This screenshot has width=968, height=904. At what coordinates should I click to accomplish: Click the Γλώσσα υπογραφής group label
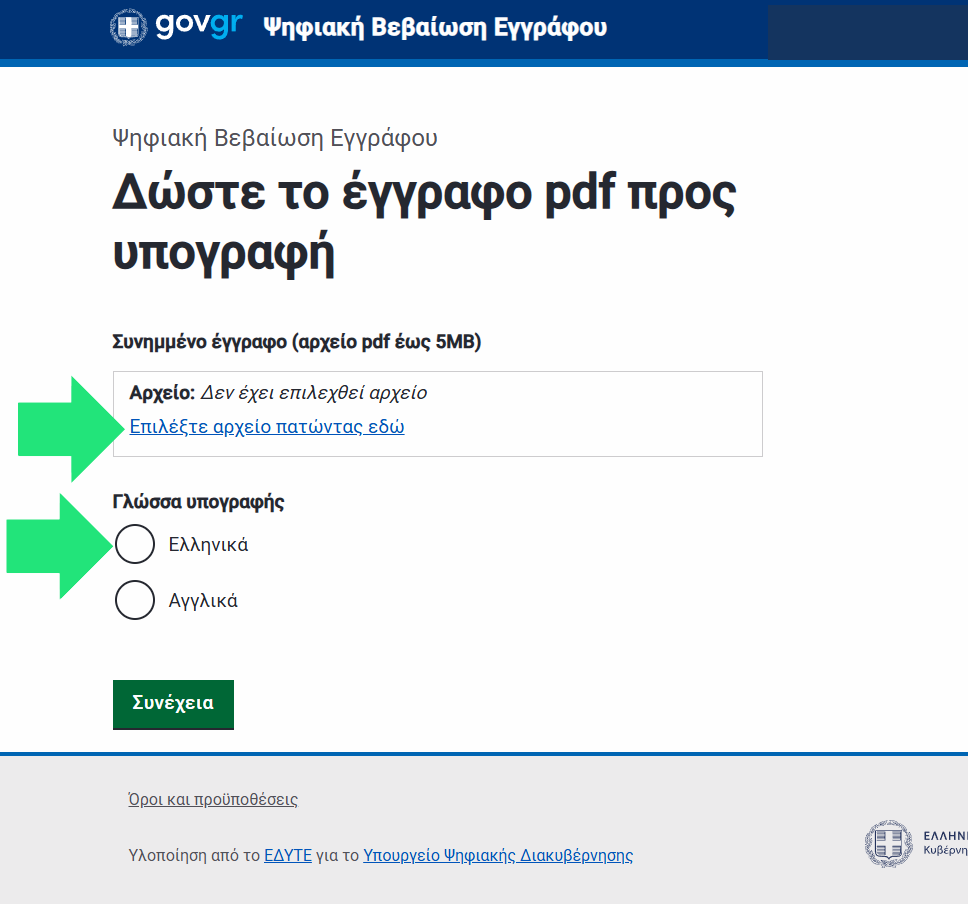click(x=199, y=502)
